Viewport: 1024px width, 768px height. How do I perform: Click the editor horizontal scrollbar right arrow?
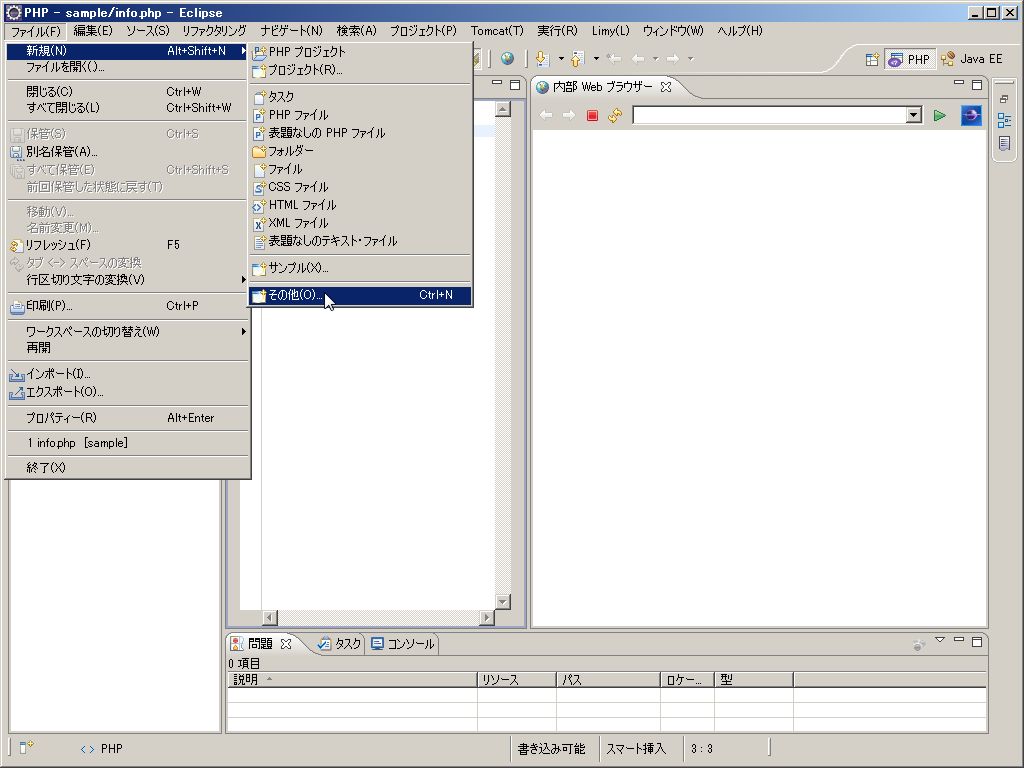pyautogui.click(x=487, y=617)
